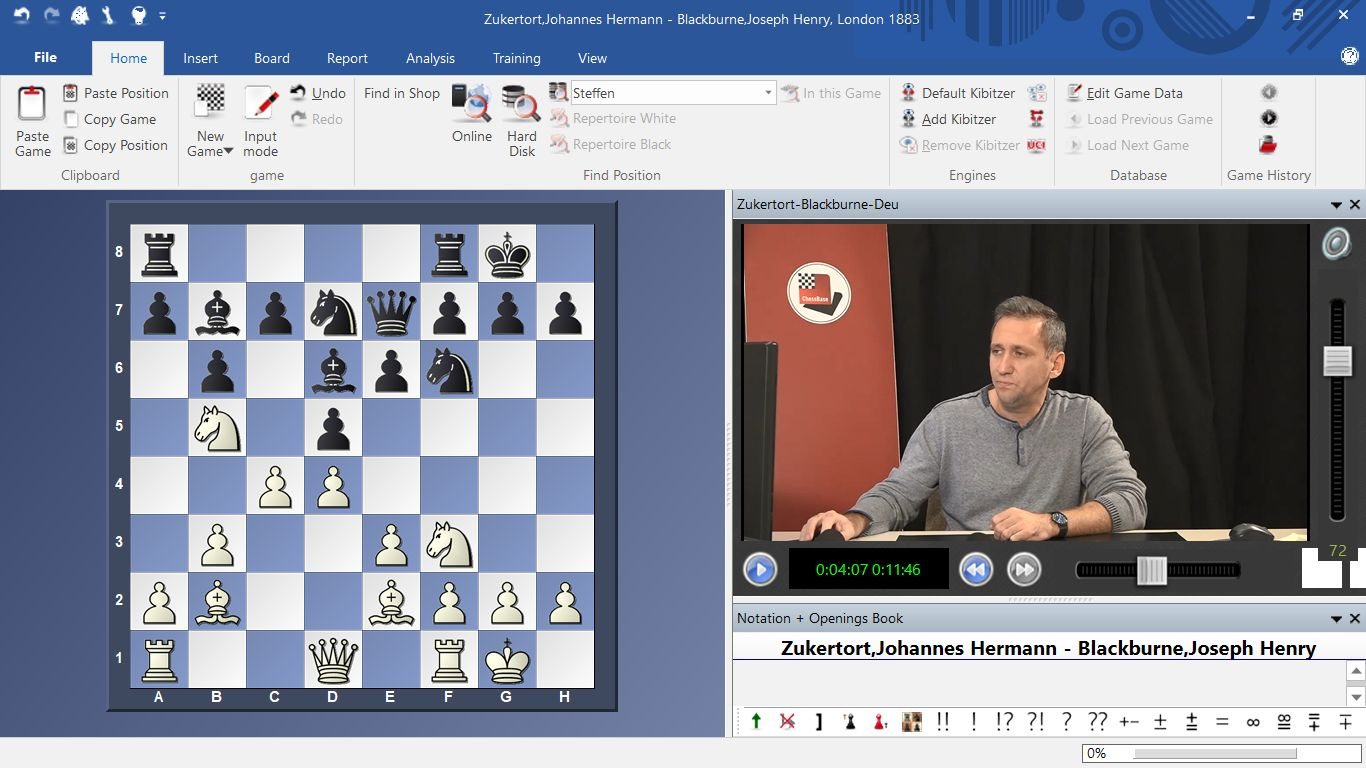Click Add Kibitzer engine icon
The height and width of the screenshot is (768, 1366).
[x=908, y=119]
